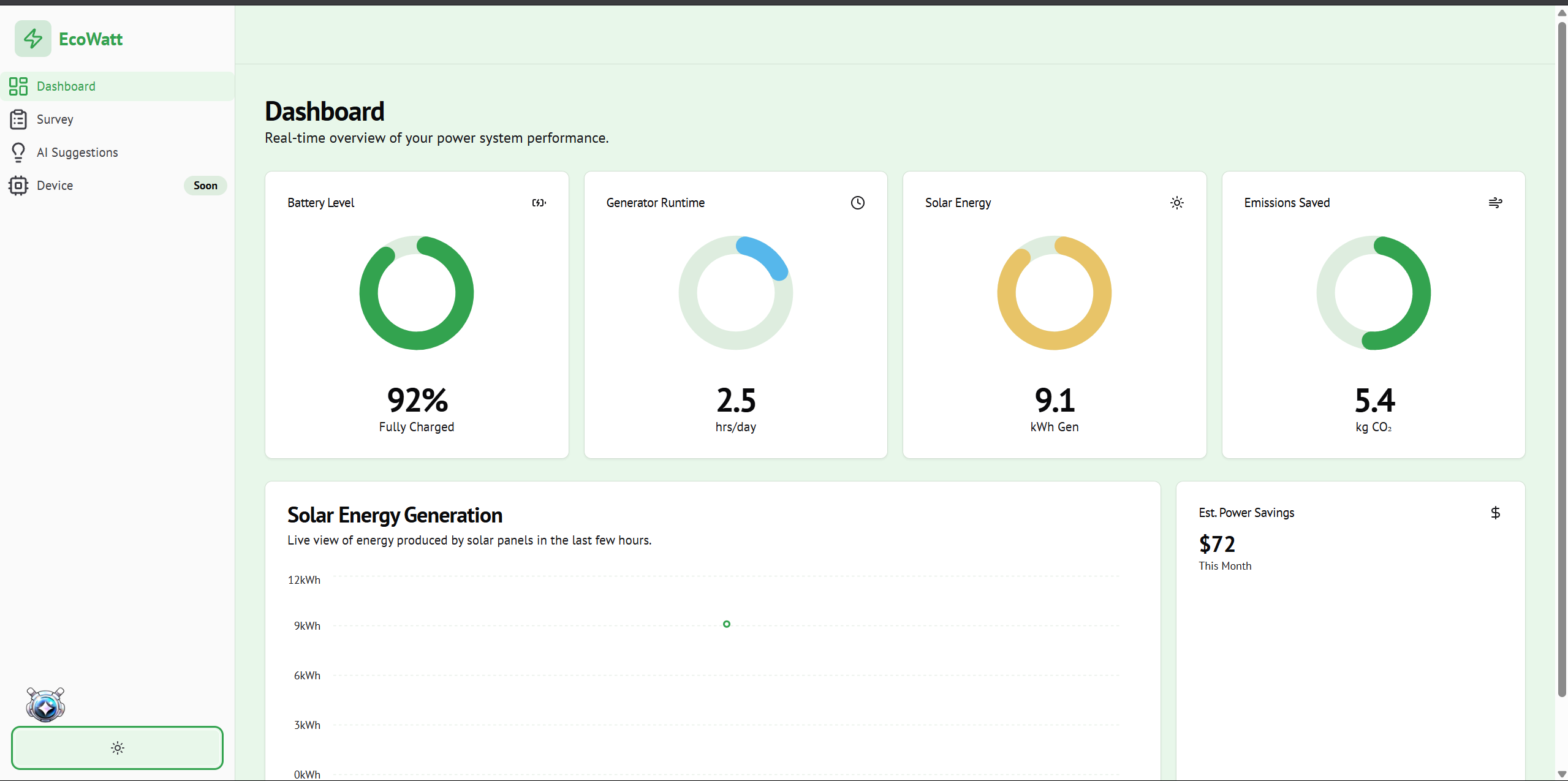Click the page scroll-down arrow
Image resolution: width=1568 pixels, height=781 pixels.
pos(1562,774)
